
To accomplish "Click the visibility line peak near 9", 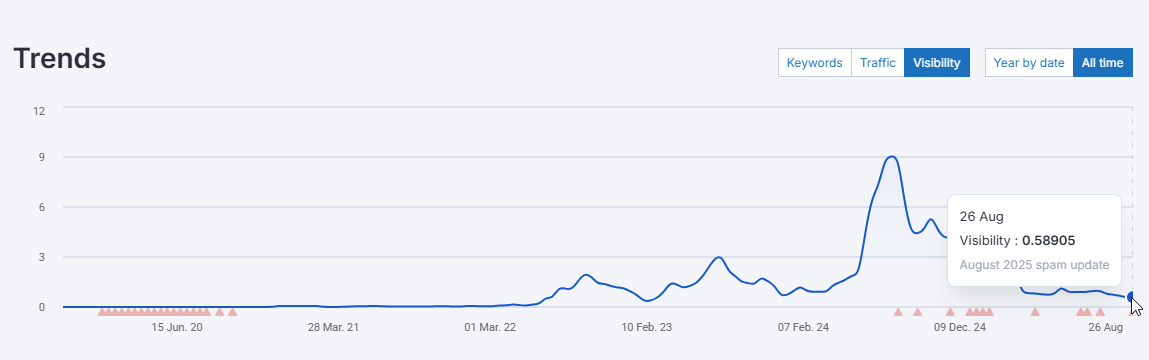I will 891,157.
